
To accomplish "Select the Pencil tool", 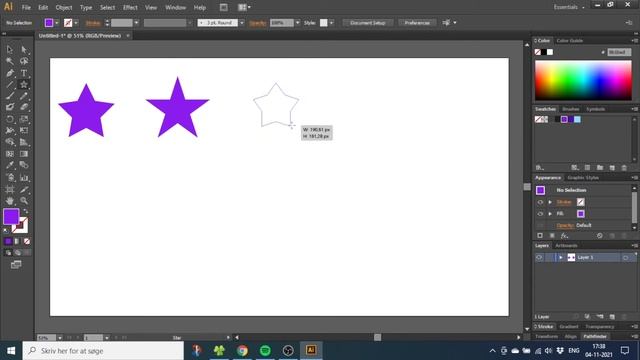I will (24, 96).
